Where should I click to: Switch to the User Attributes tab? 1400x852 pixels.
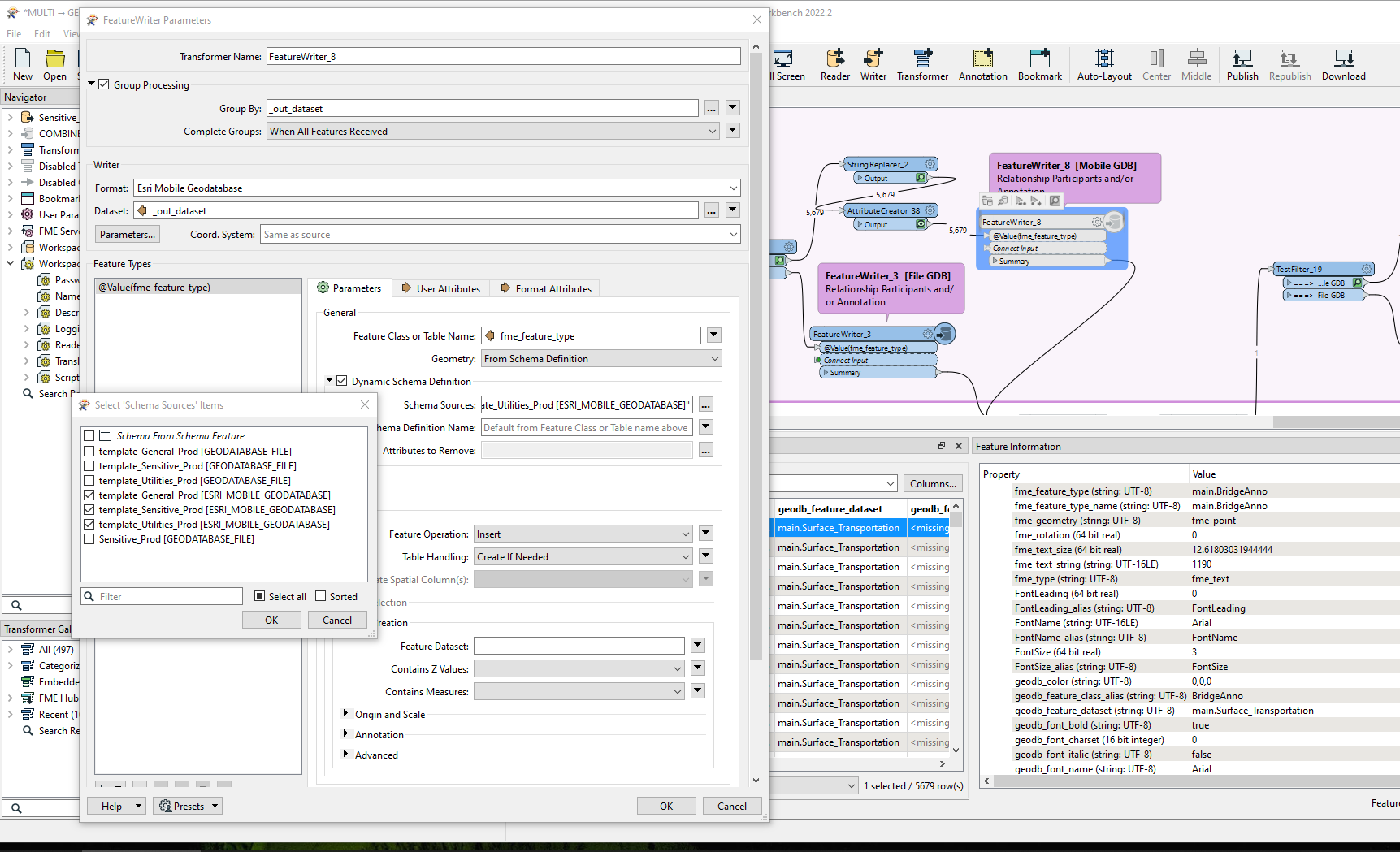coord(440,288)
